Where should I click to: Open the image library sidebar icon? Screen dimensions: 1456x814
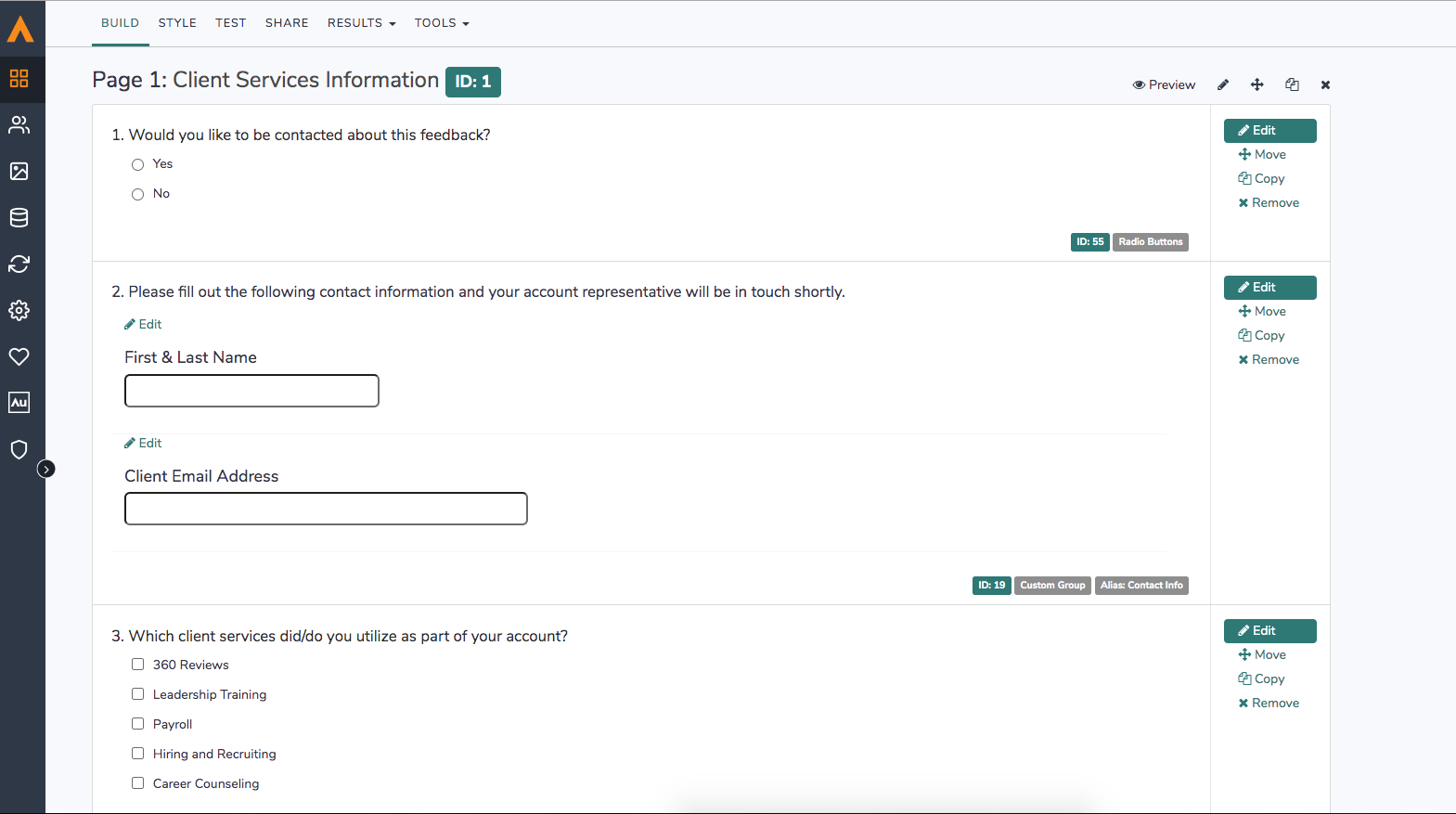[19, 171]
